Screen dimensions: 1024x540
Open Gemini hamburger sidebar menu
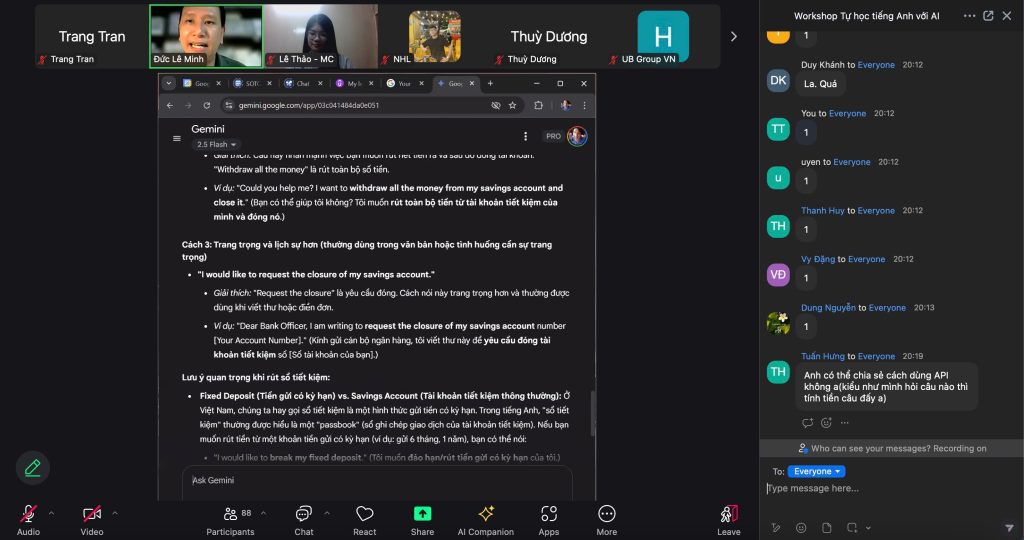pyautogui.click(x=176, y=138)
